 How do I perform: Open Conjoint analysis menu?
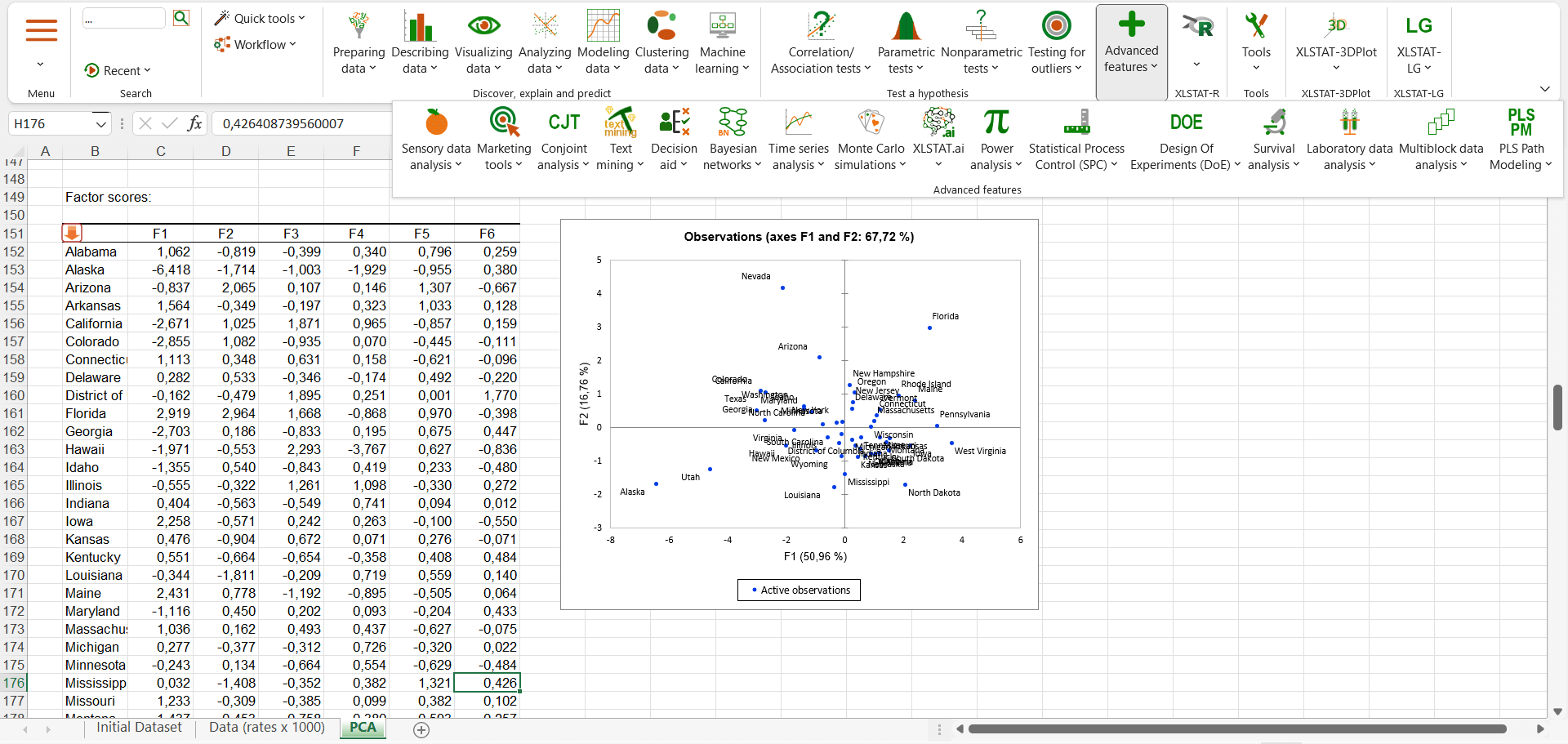coord(563,140)
